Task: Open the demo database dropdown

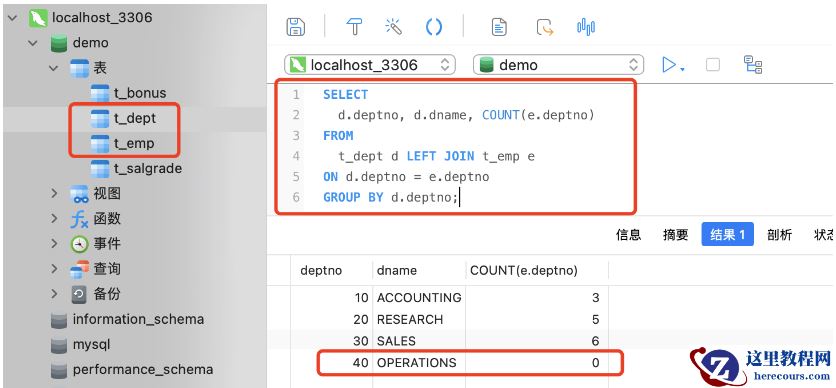Action: coord(558,65)
